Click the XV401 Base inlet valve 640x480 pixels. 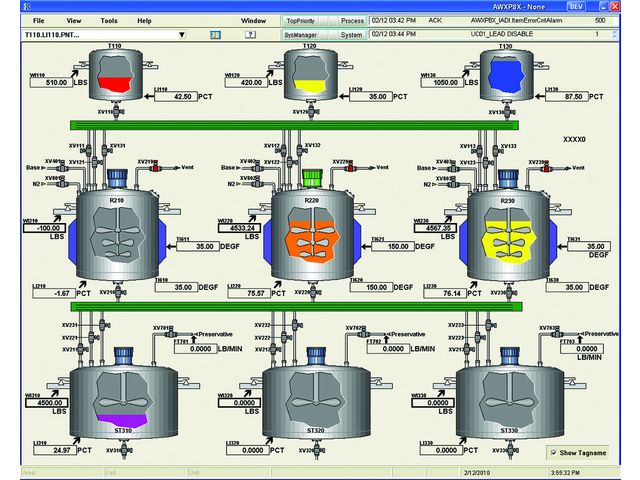62,168
